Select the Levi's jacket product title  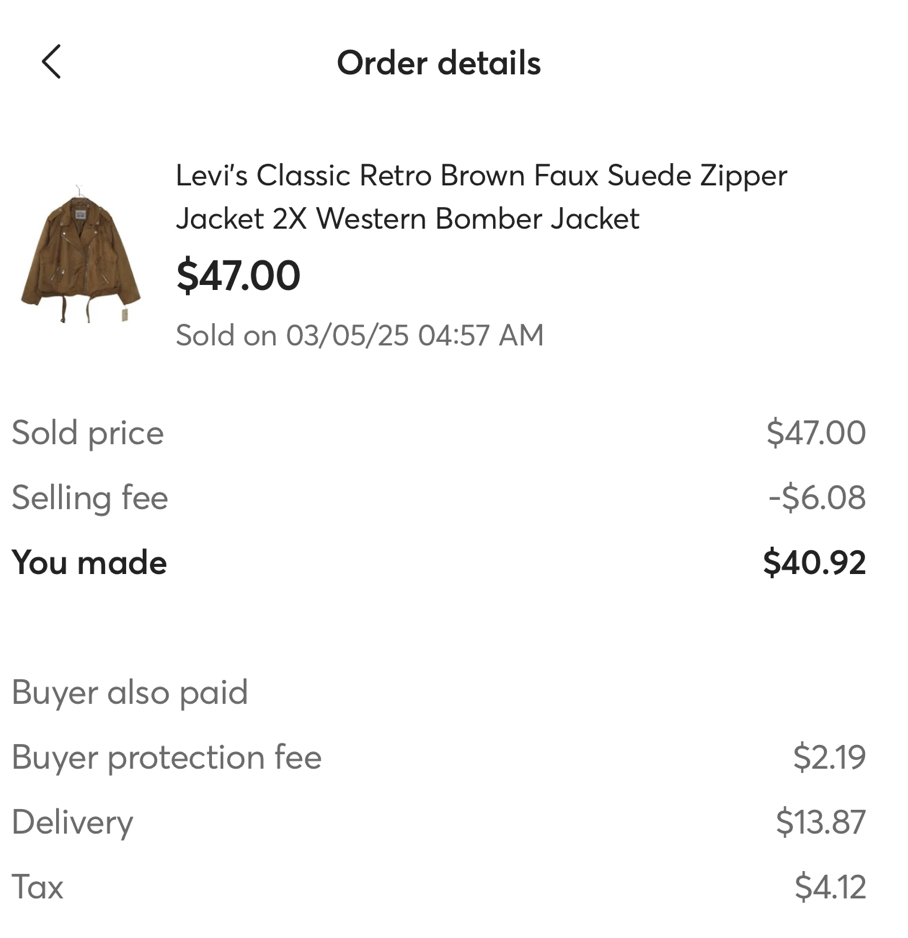point(480,197)
